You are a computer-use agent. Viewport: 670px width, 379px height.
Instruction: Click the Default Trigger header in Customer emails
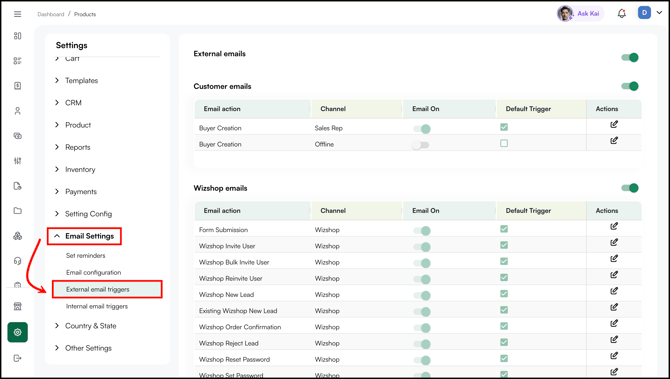pos(528,109)
